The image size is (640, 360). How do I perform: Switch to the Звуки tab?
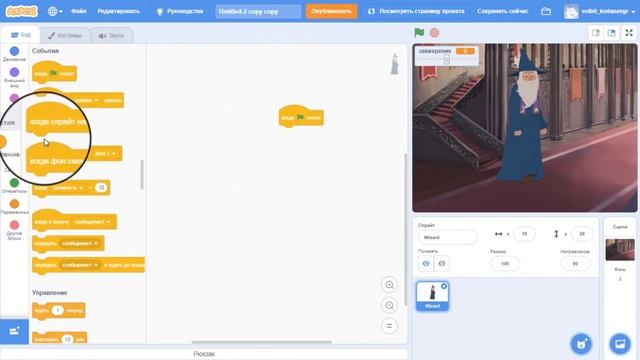click(x=111, y=36)
